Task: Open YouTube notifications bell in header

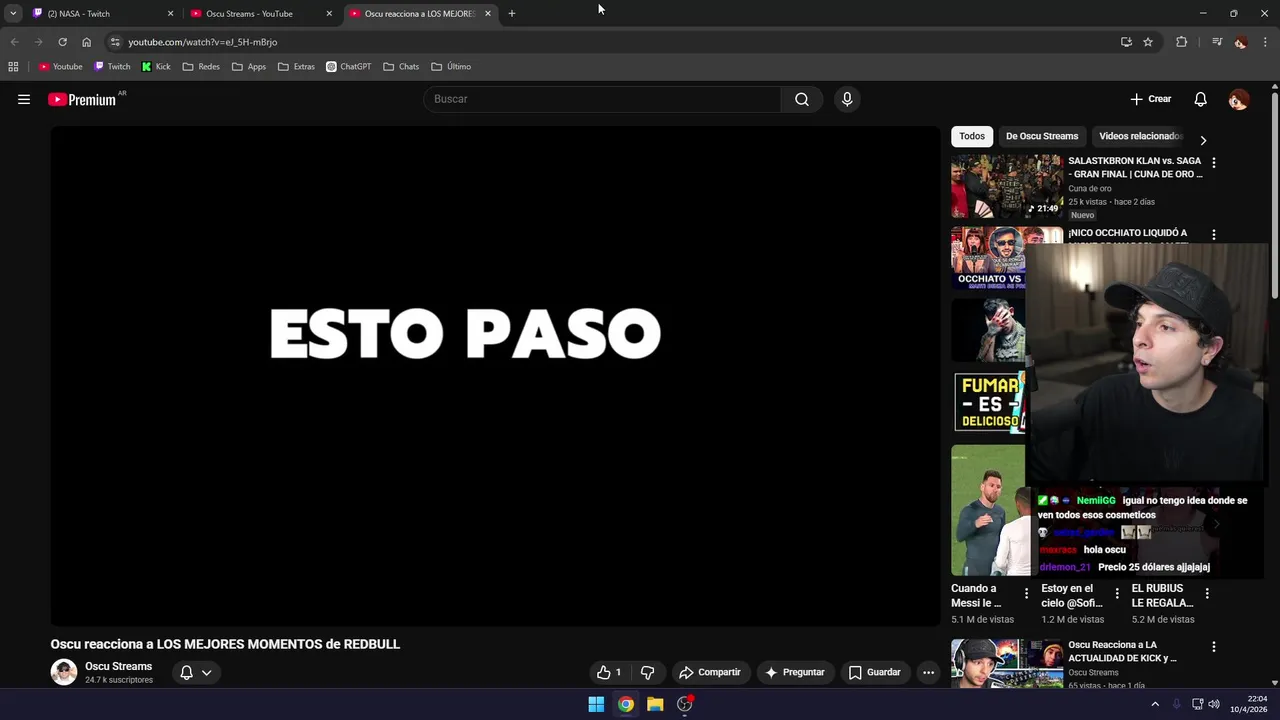Action: pyautogui.click(x=1200, y=99)
